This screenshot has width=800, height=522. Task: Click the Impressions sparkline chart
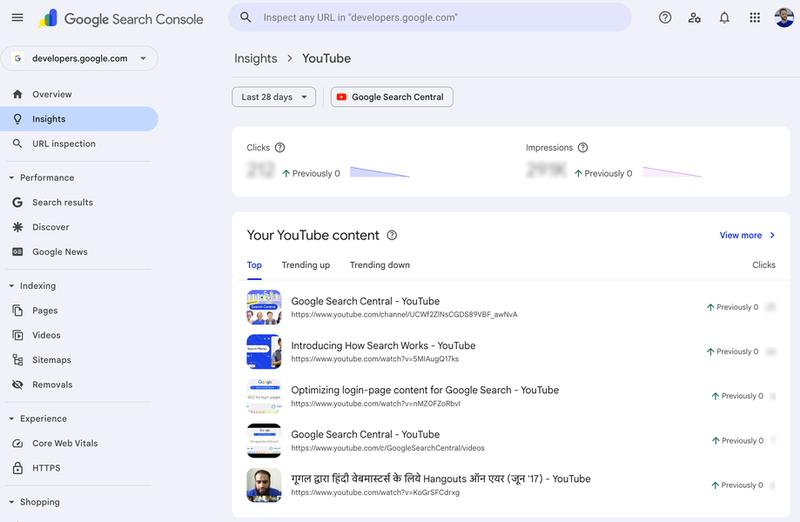click(x=672, y=172)
